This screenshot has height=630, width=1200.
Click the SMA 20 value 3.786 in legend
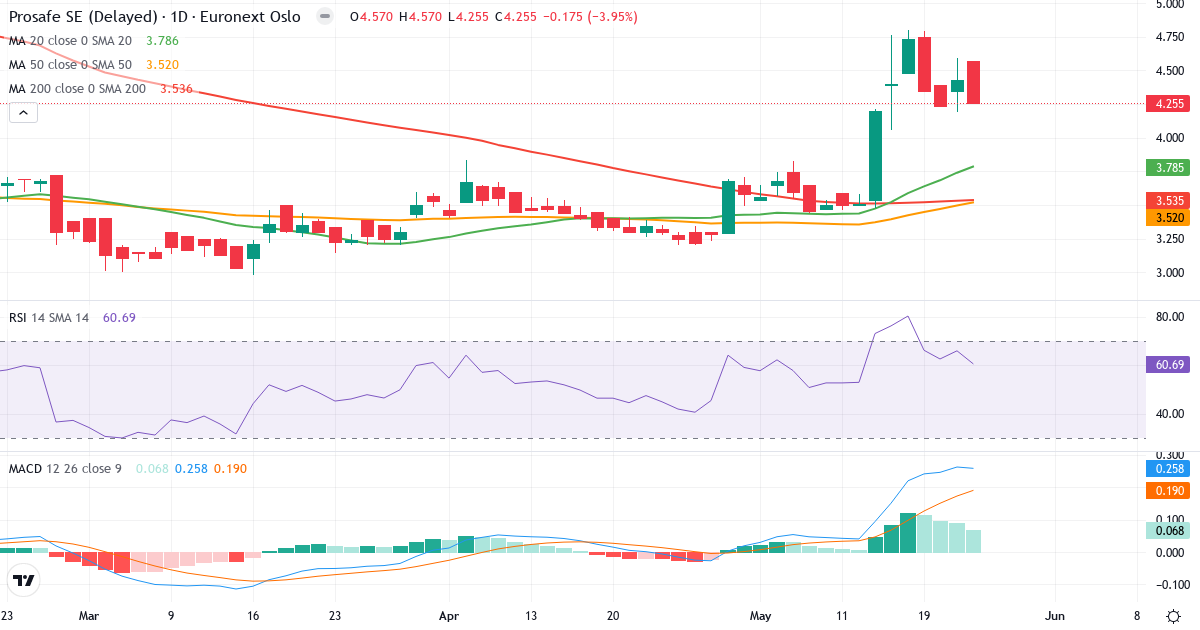[162, 41]
